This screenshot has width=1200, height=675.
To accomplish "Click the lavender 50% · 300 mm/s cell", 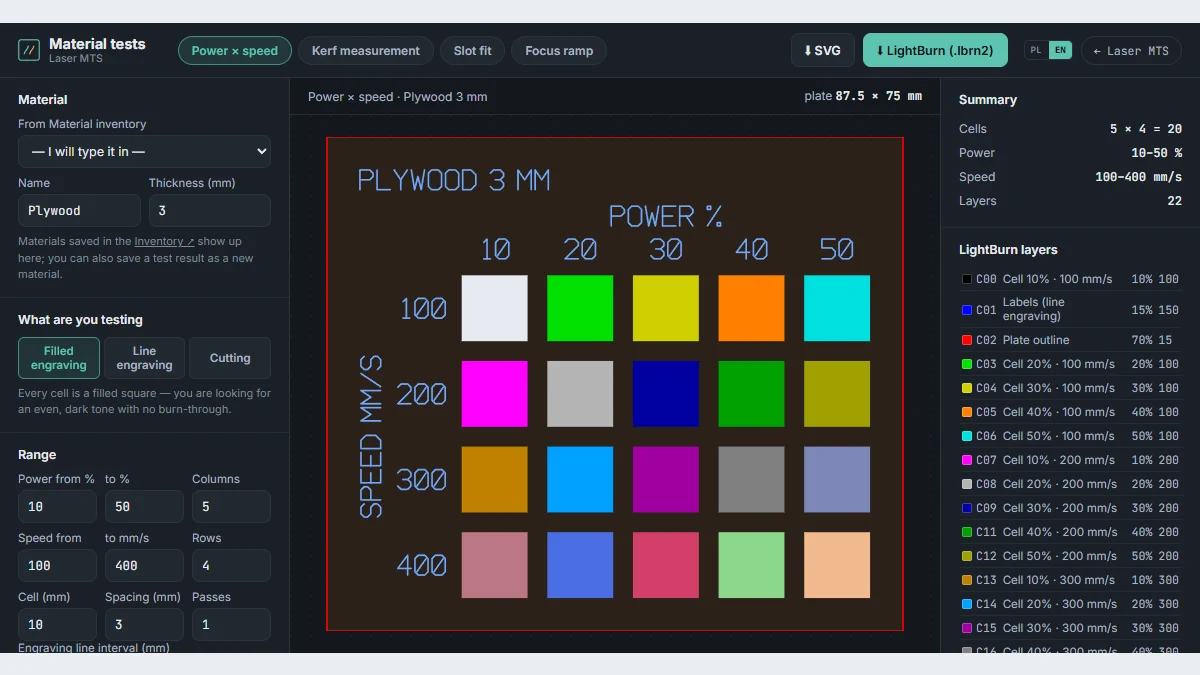I will tap(837, 479).
